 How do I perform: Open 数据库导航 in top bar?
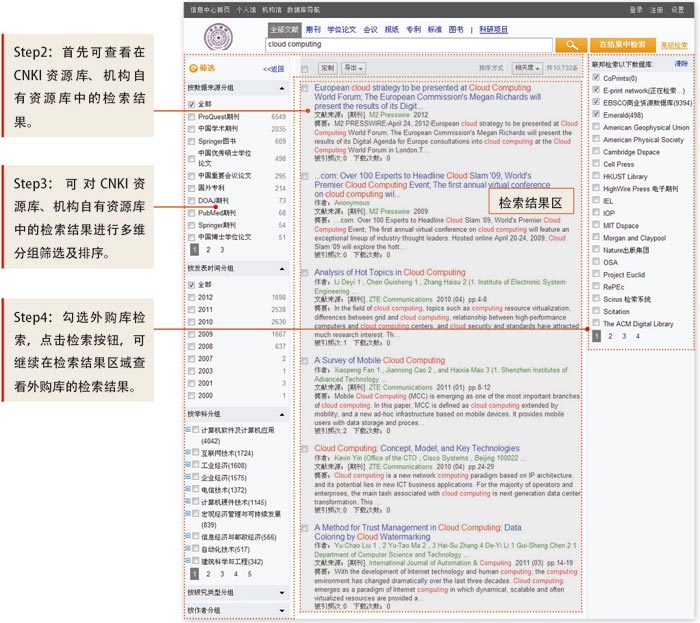click(303, 9)
